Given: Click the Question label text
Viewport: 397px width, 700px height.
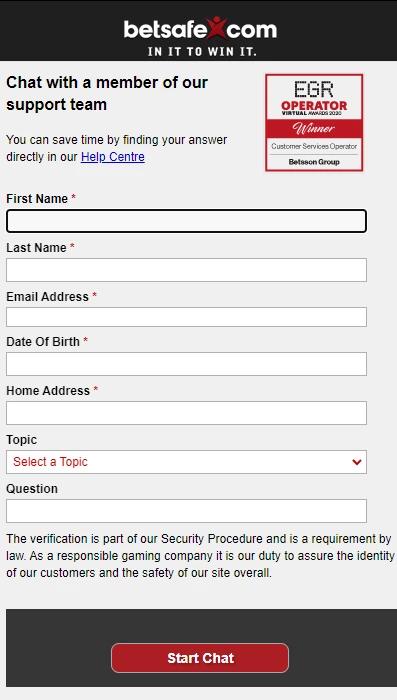Looking at the screenshot, I should (32, 489).
